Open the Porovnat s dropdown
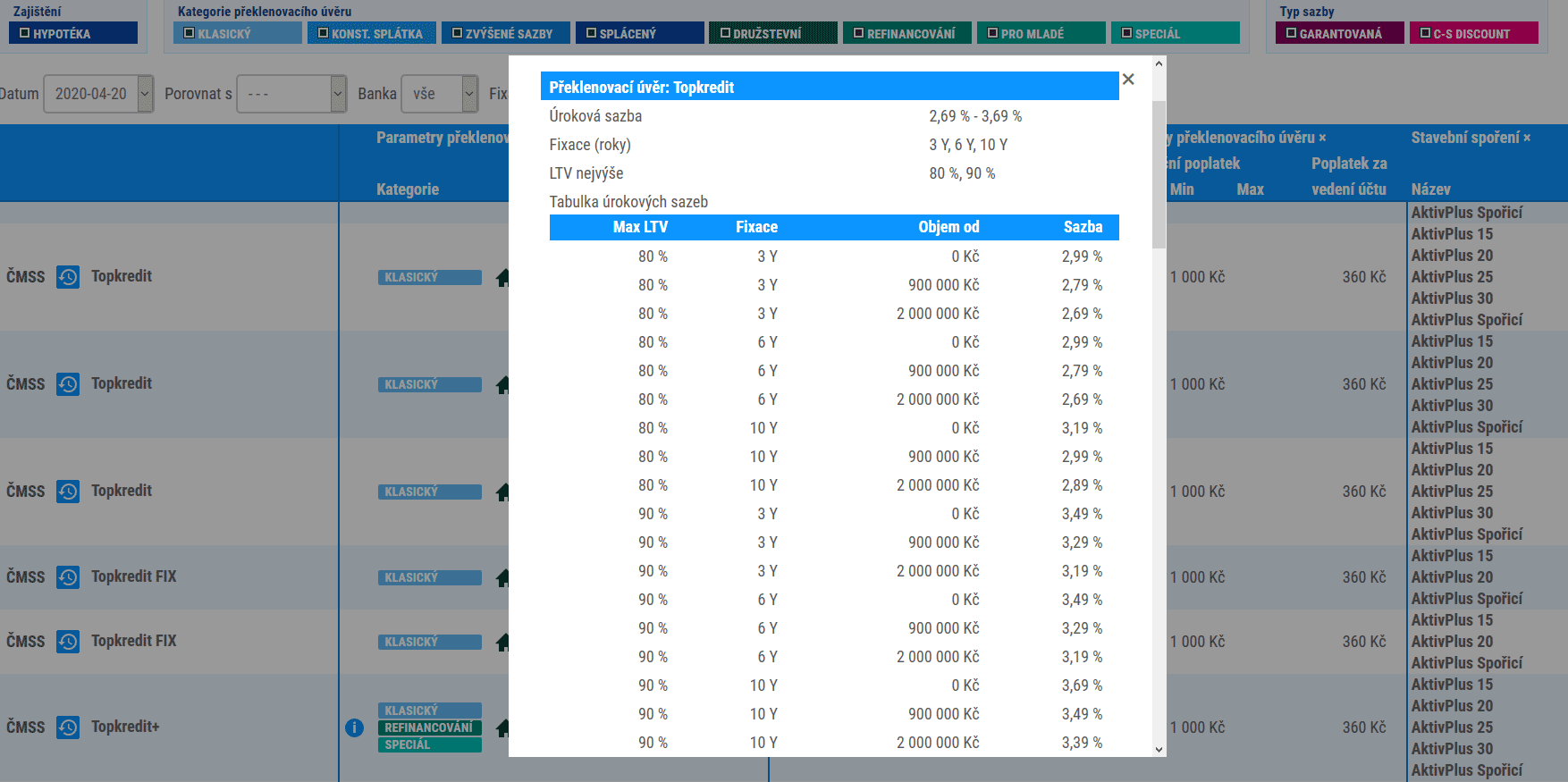 click(x=291, y=94)
